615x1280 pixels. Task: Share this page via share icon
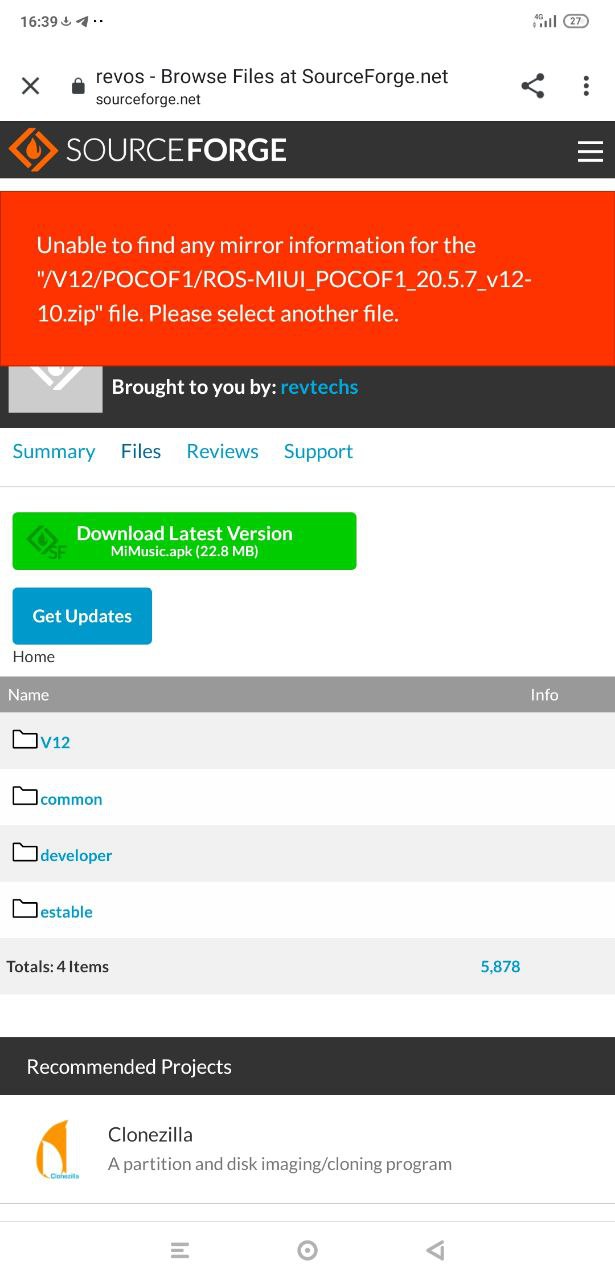533,86
